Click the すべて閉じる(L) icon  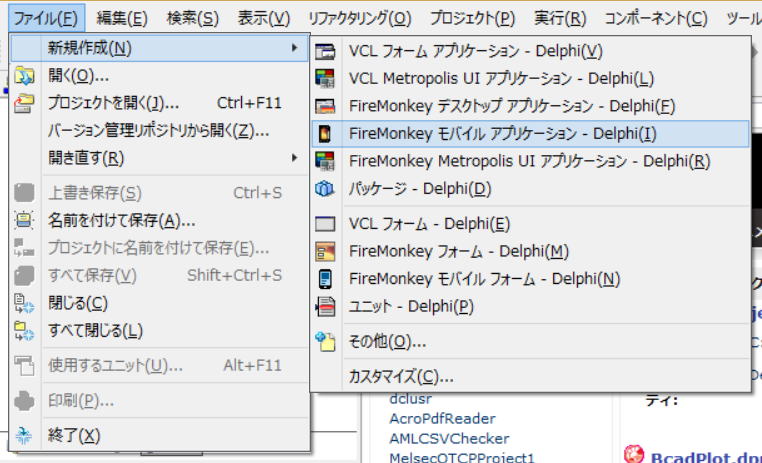24,331
